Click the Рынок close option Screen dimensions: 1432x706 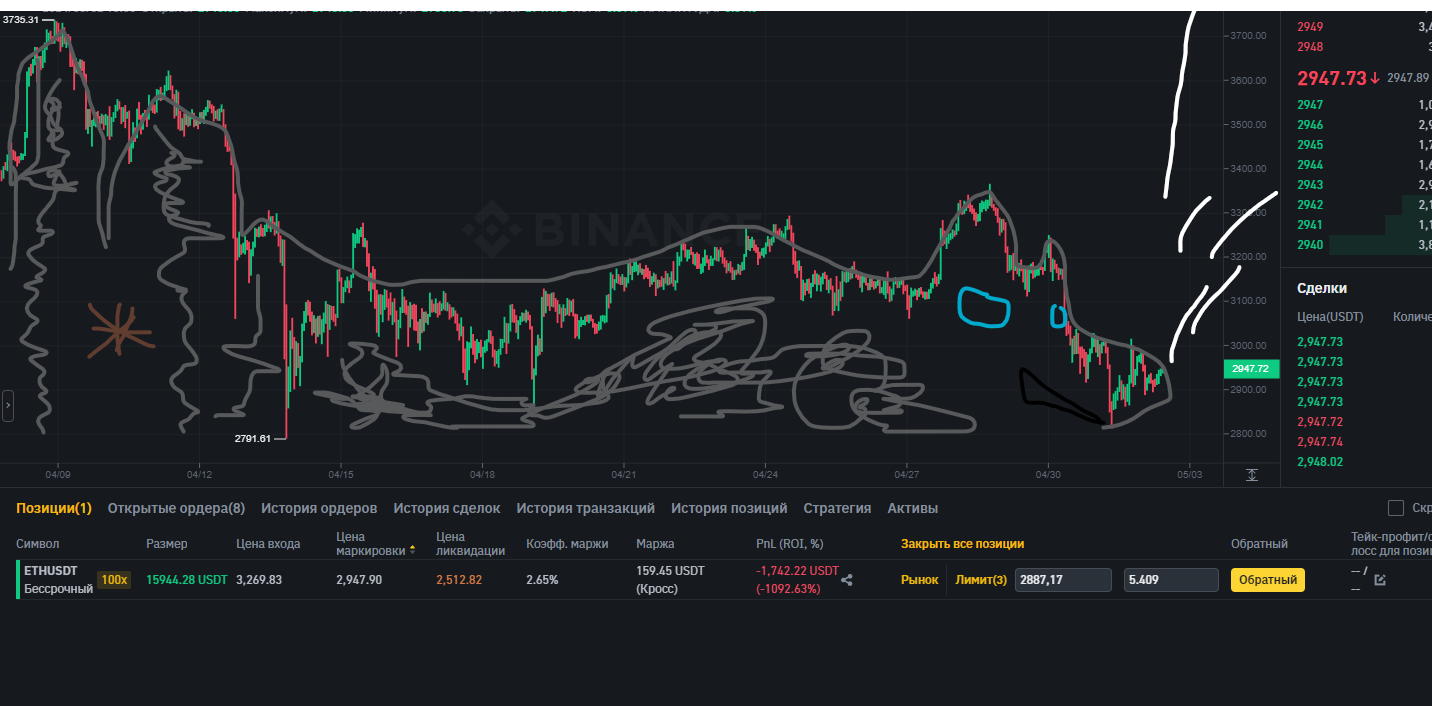click(919, 580)
